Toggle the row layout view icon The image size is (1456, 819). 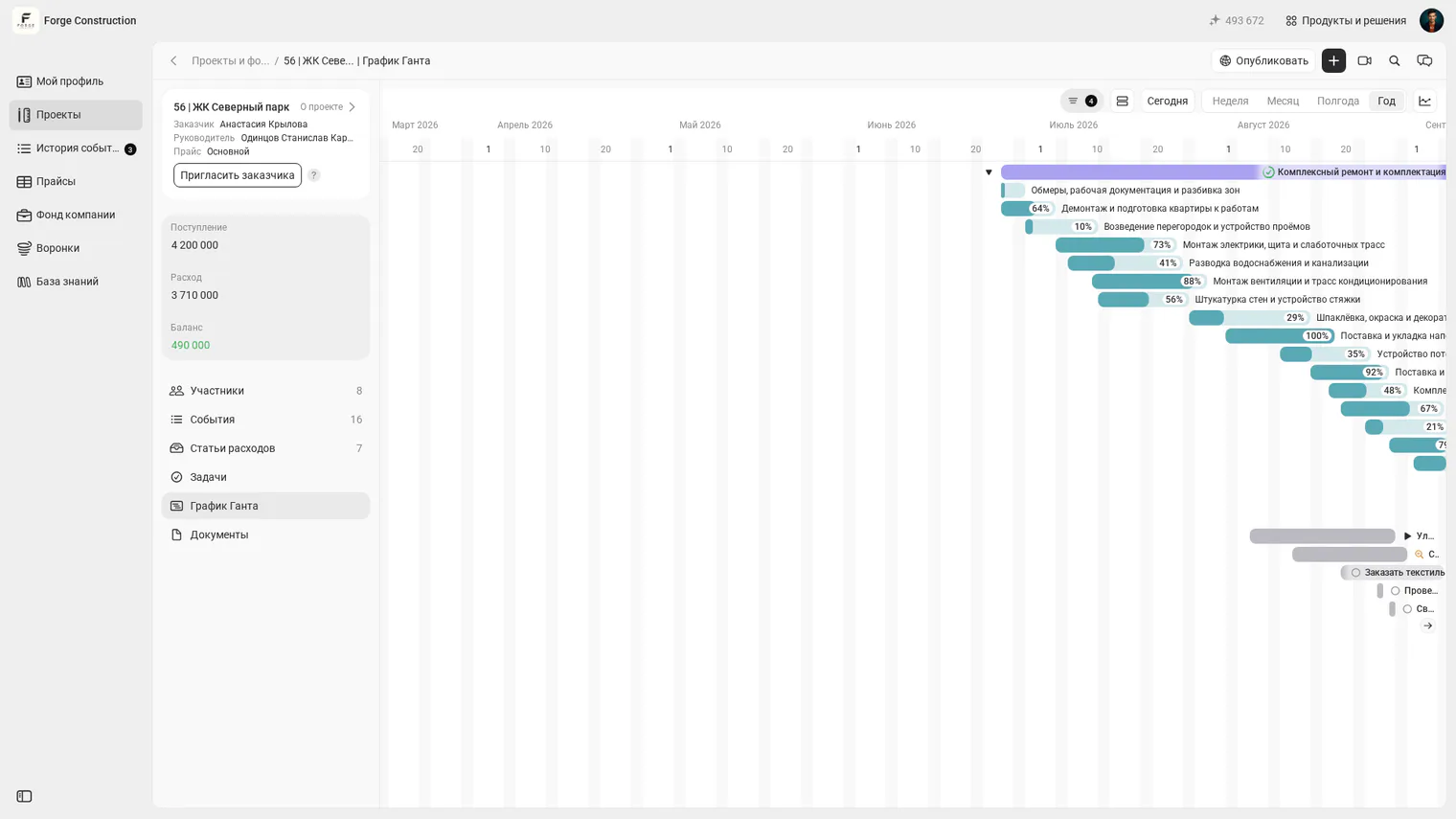(1122, 101)
